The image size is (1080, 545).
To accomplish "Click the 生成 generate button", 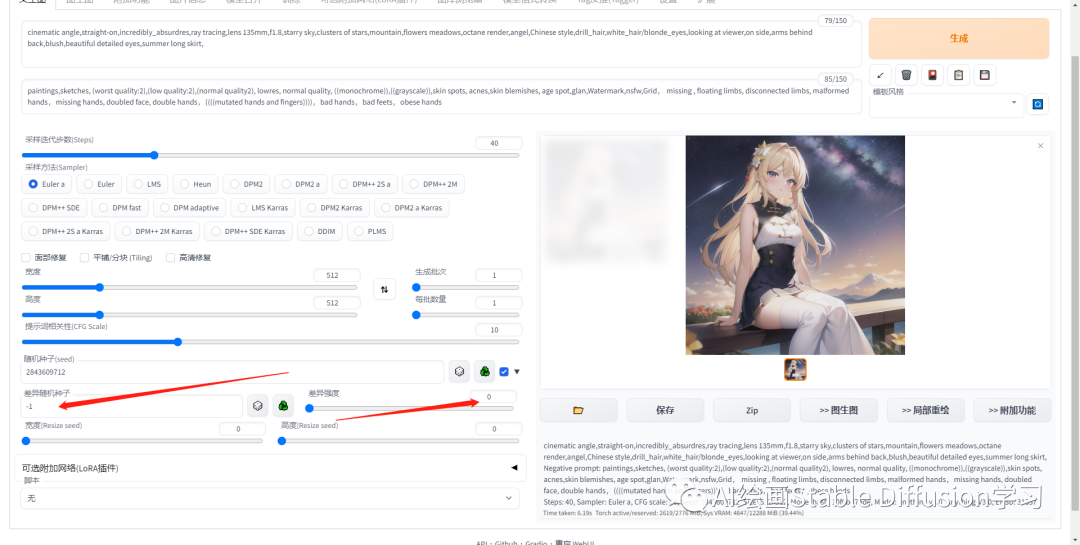I will (x=959, y=39).
